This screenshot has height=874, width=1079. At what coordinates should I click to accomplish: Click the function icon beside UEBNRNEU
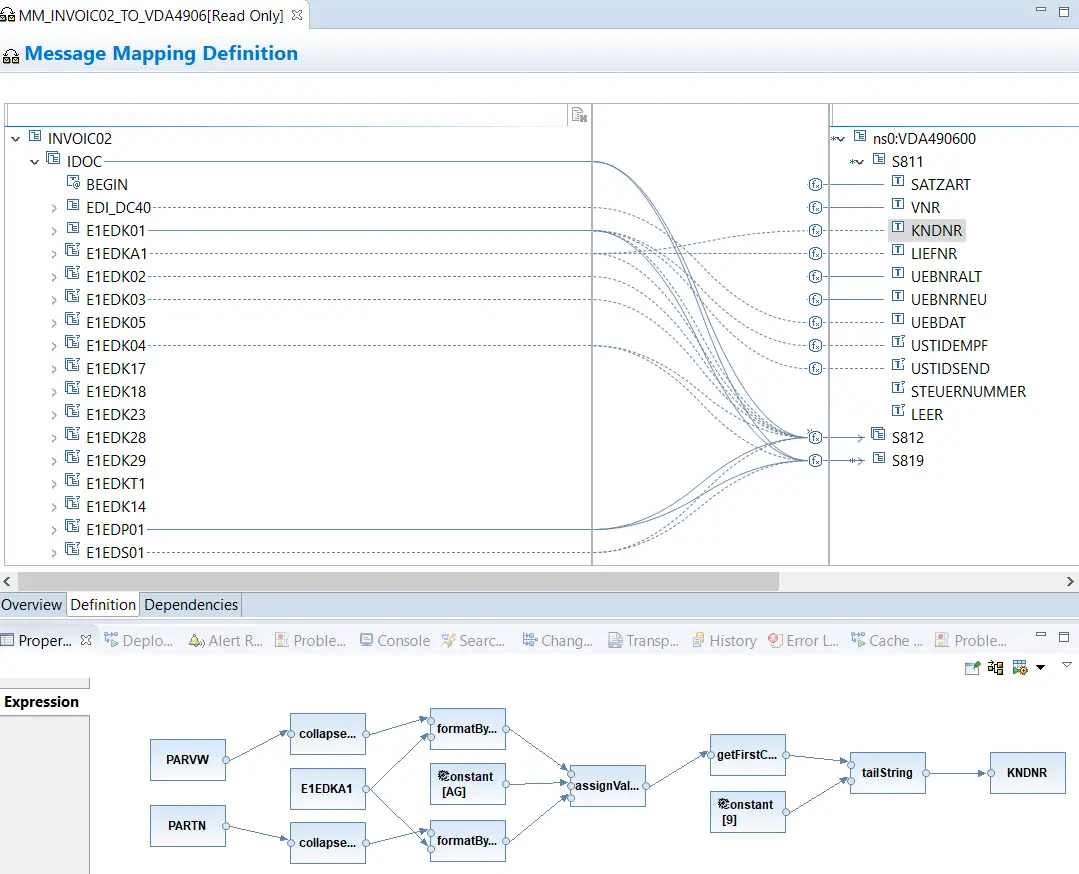[815, 299]
